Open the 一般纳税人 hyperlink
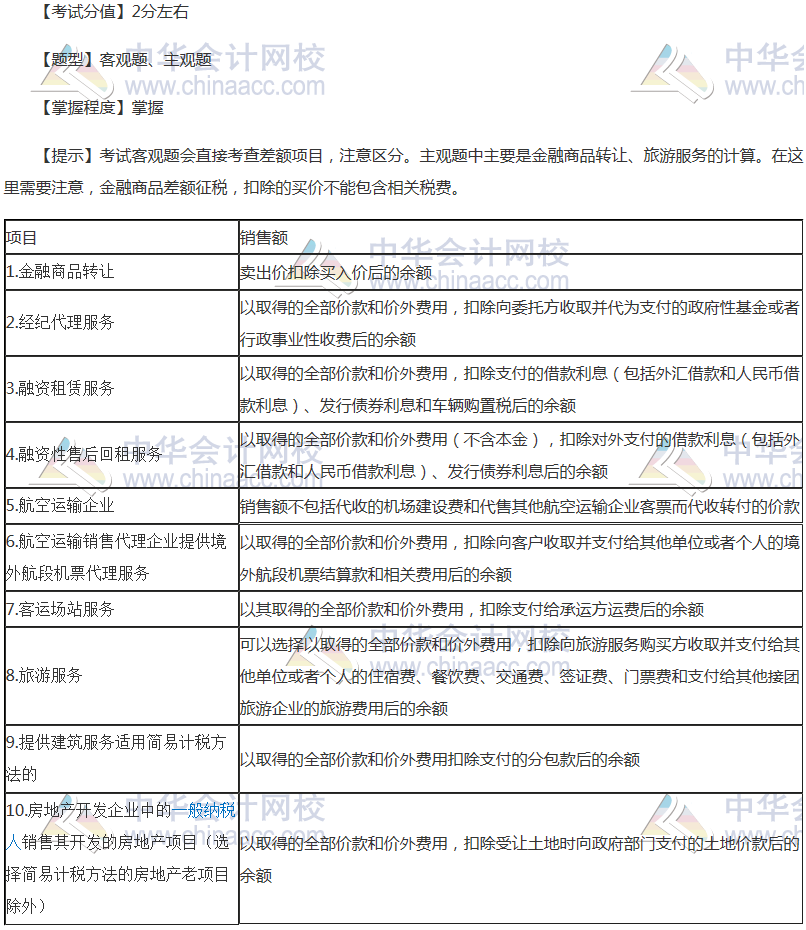This screenshot has width=806, height=930. pyautogui.click(x=204, y=811)
